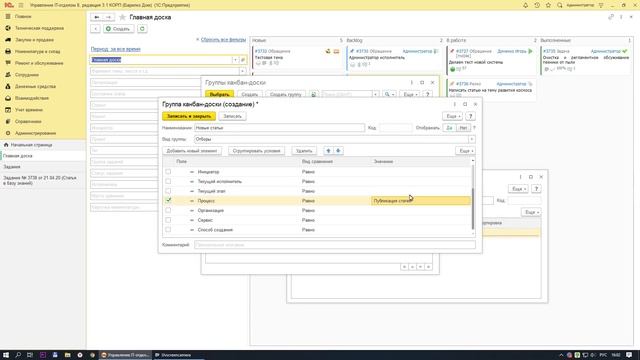Set Отображать to Да
Viewport: 640px width, 360px height.
[449, 128]
